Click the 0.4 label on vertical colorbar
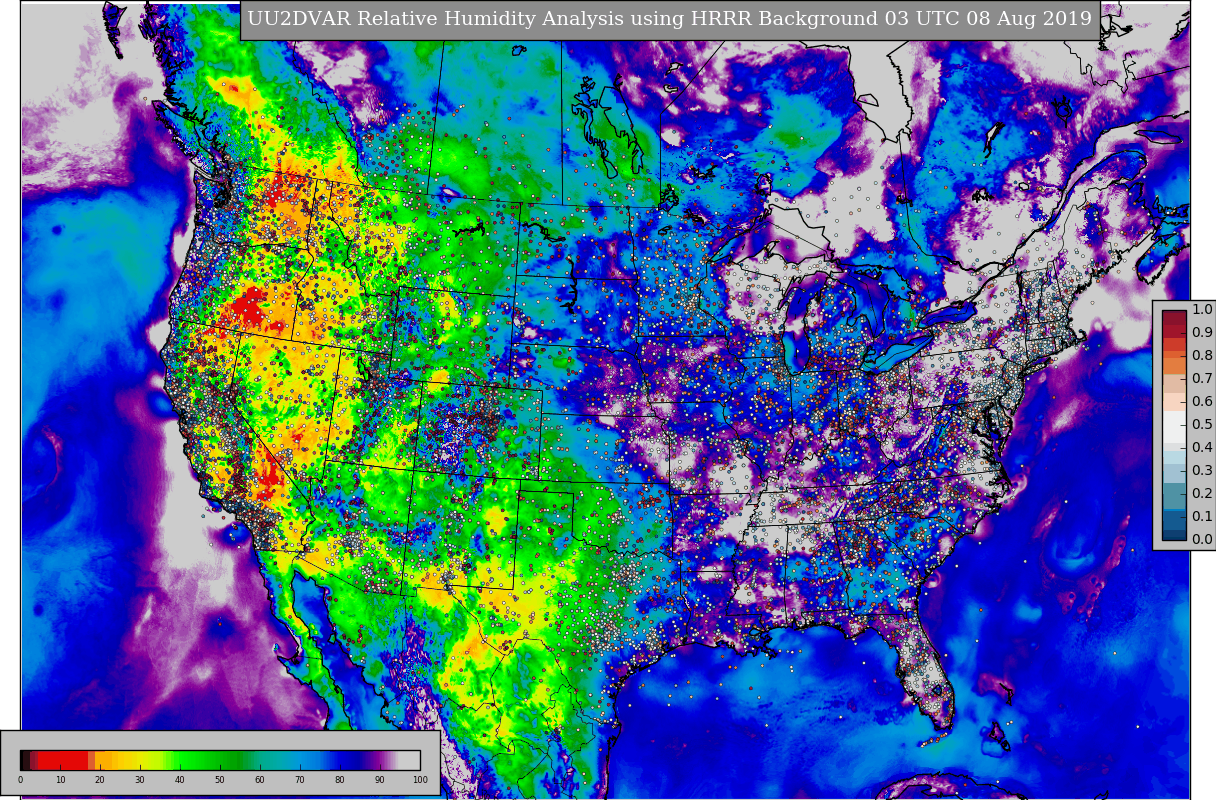The height and width of the screenshot is (800, 1216). click(x=1202, y=448)
